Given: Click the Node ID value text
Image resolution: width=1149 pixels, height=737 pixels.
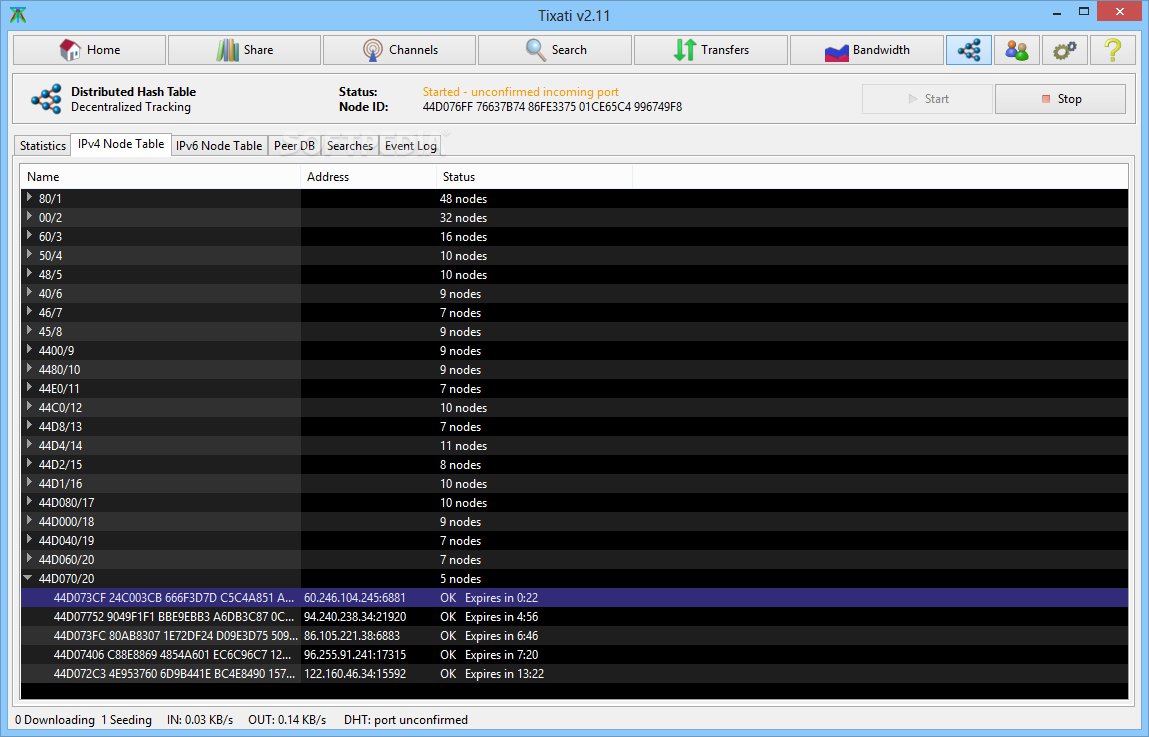Looking at the screenshot, I should [552, 107].
